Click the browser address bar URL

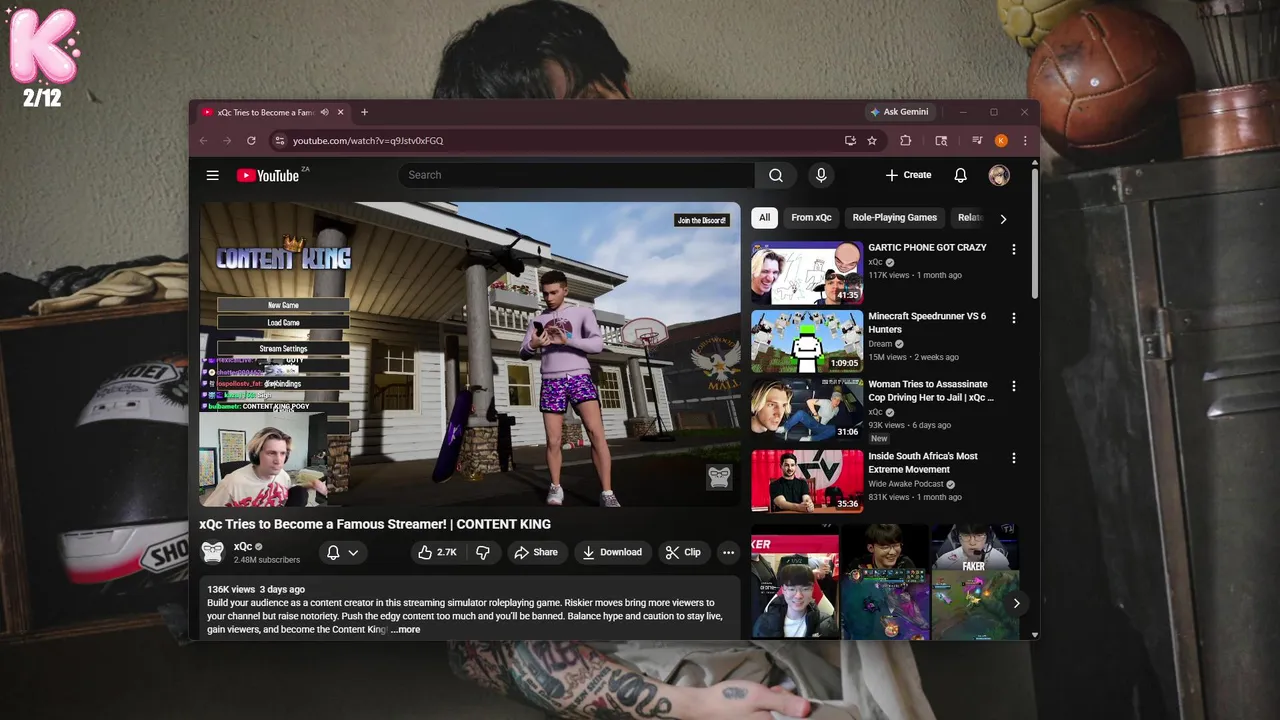click(x=368, y=141)
